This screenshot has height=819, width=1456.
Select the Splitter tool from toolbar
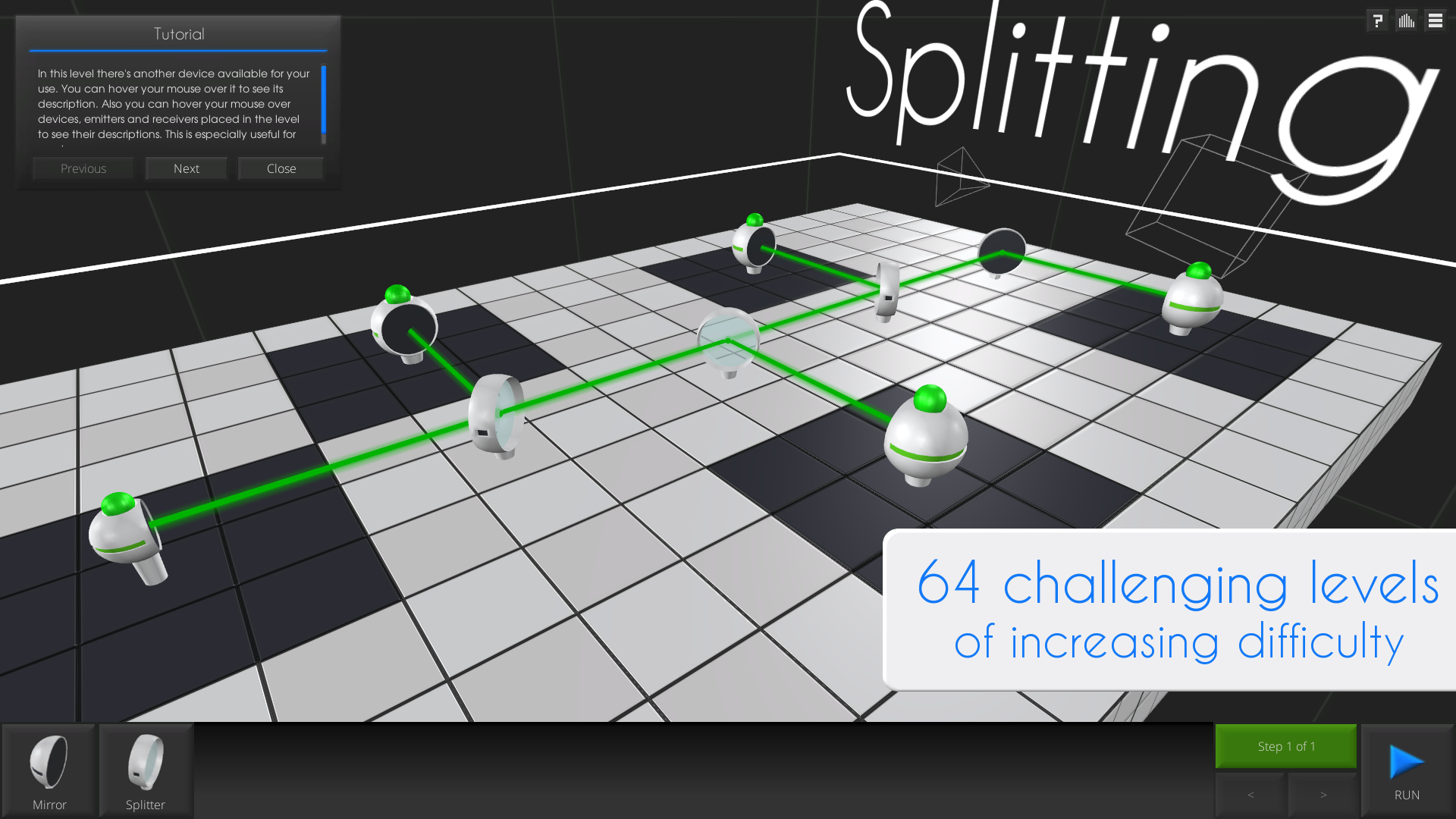pos(144,765)
